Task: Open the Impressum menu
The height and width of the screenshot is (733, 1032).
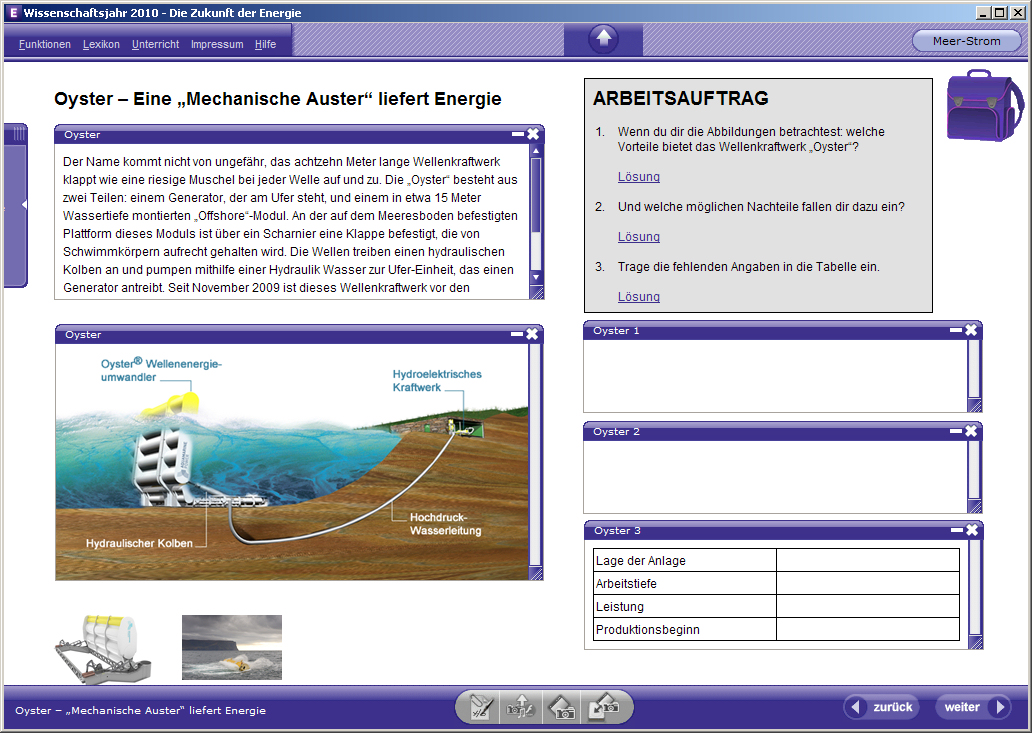Action: (x=217, y=44)
